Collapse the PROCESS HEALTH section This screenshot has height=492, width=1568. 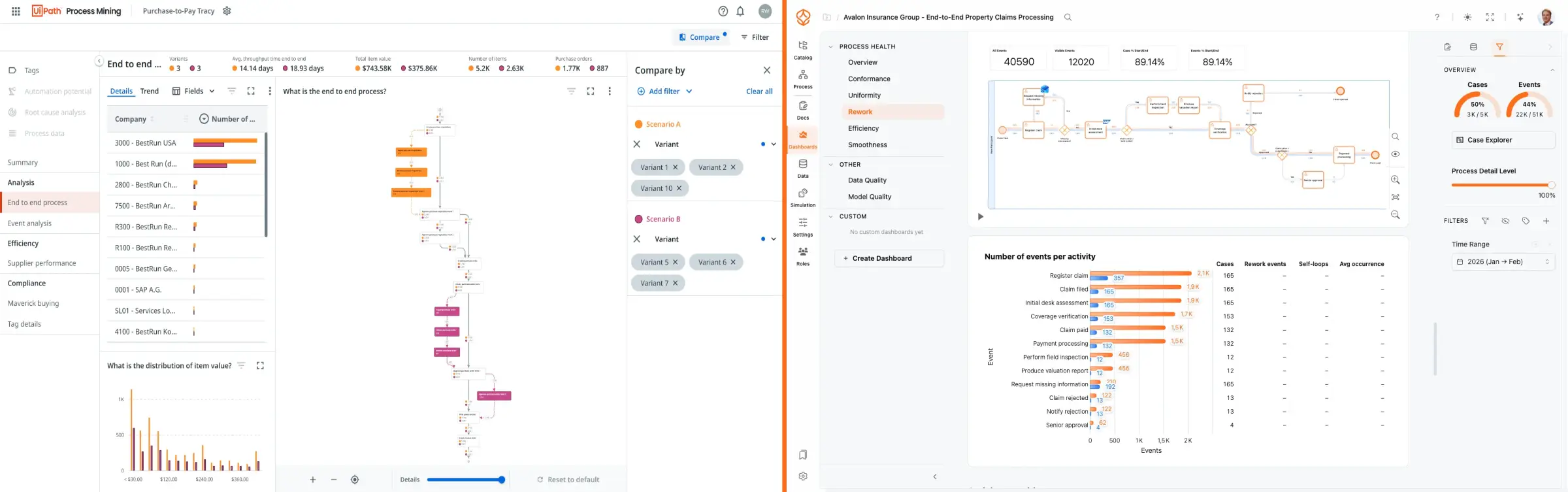pos(831,47)
